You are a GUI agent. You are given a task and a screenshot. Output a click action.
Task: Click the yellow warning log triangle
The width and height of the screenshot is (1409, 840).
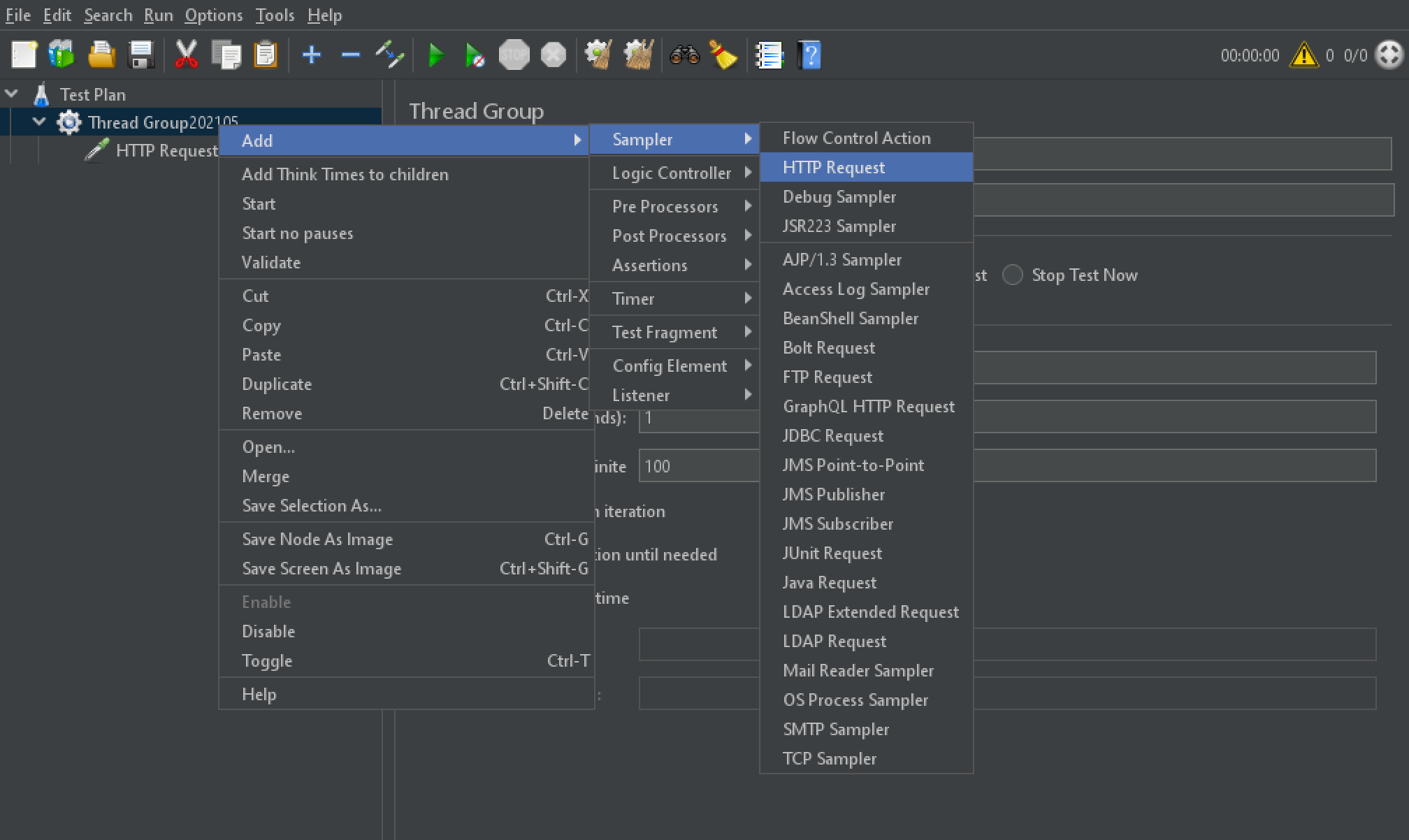pos(1303,55)
